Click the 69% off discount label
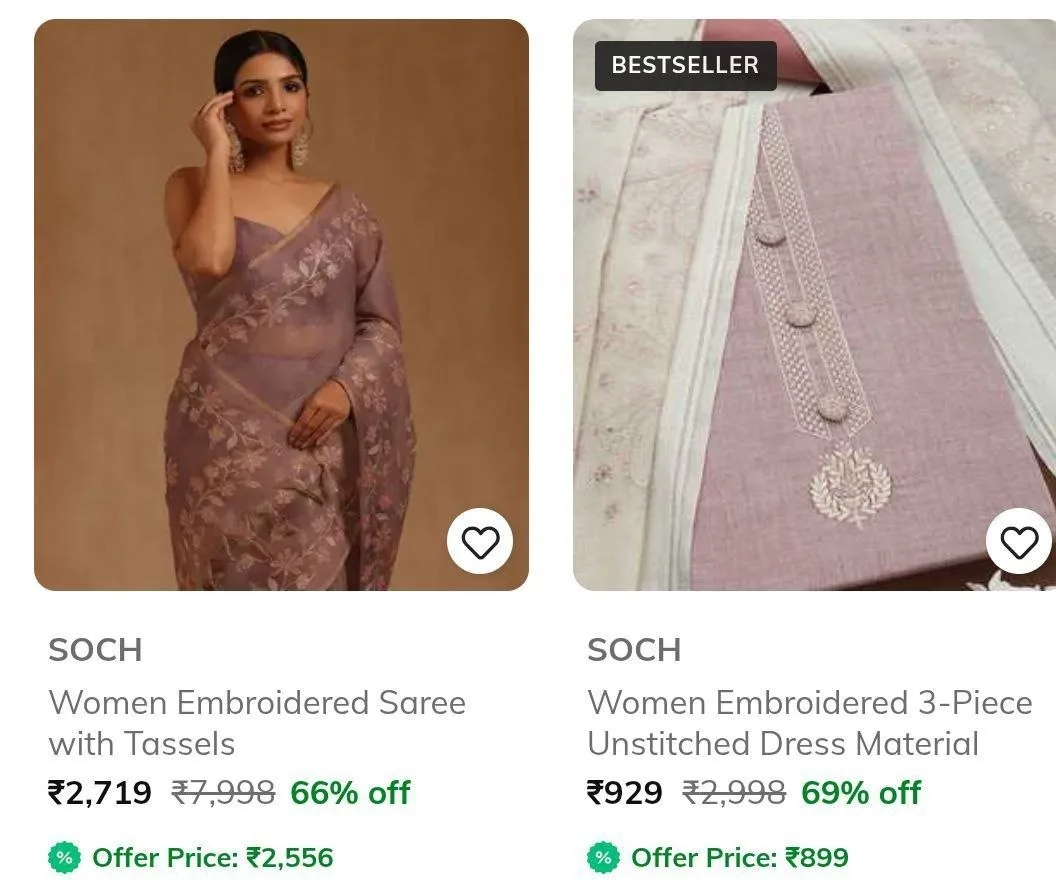The height and width of the screenshot is (893, 1056). tap(861, 793)
